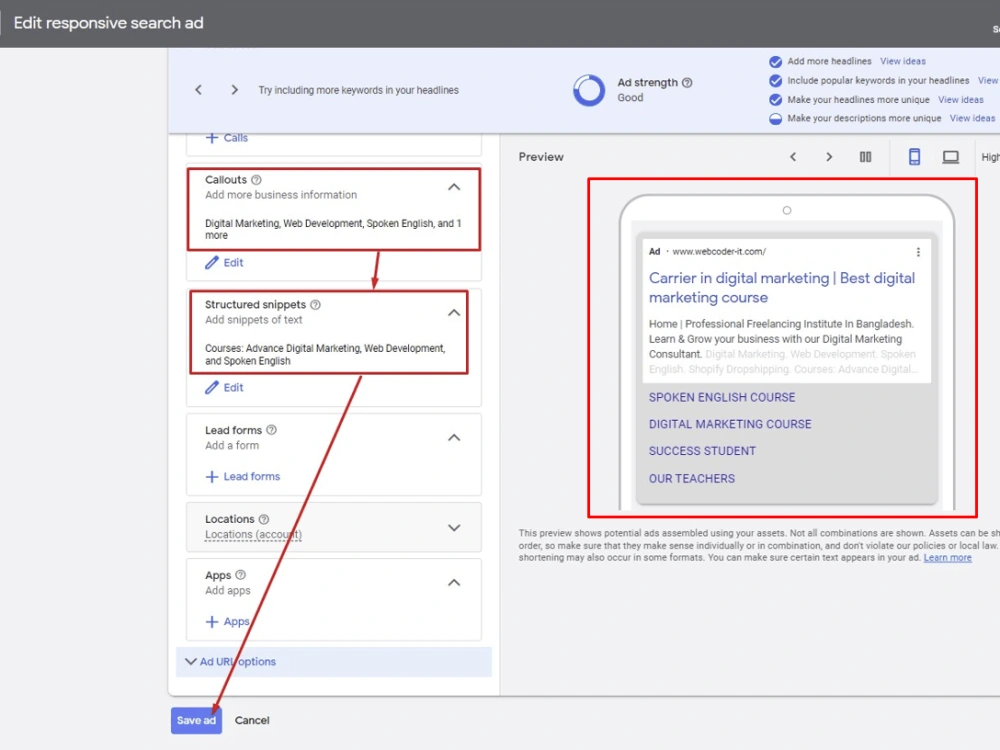The image size is (1000, 750).
Task: Collapse the Structured snippets section
Action: tap(453, 312)
